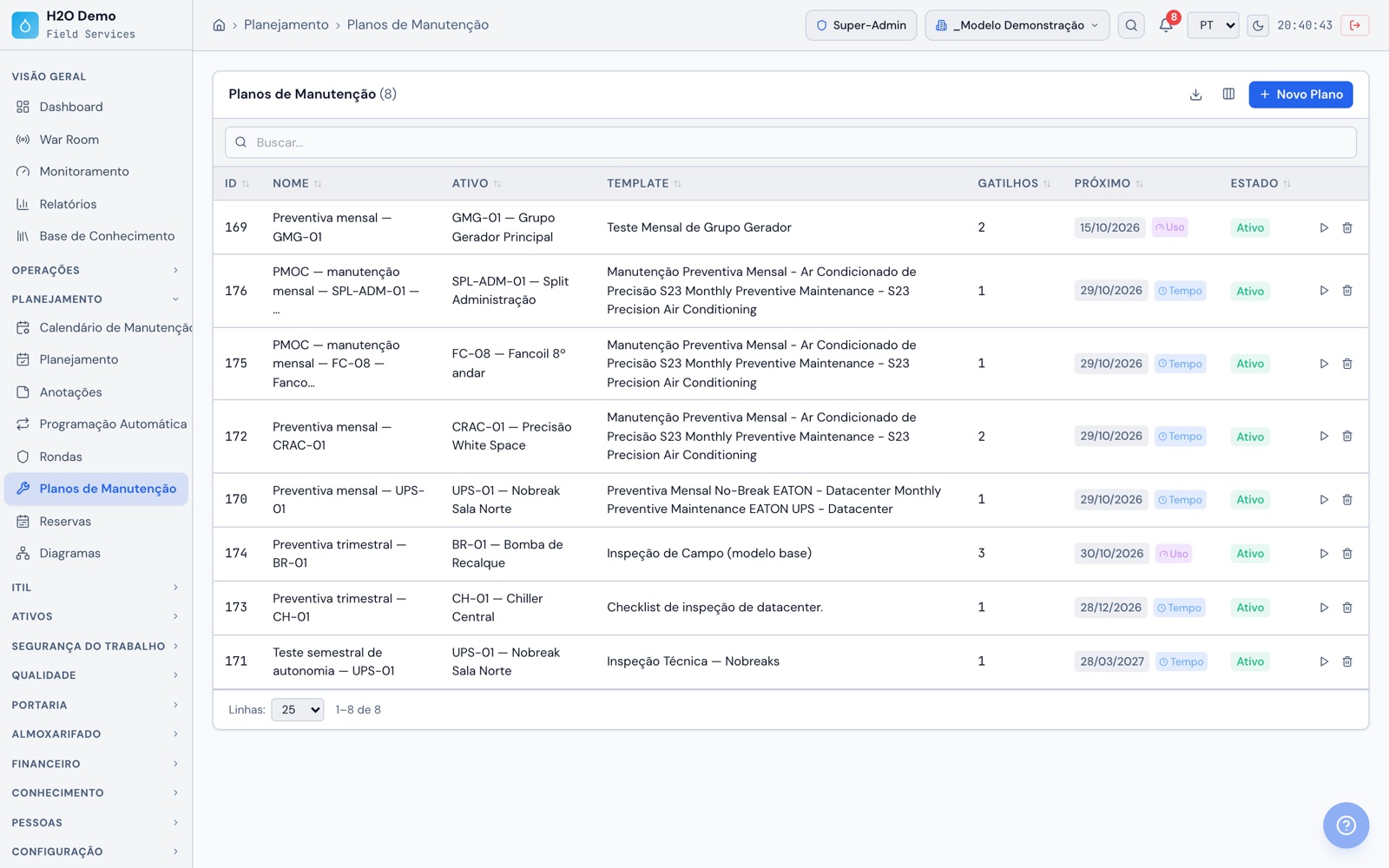Open global search magnifier in top bar
The height and width of the screenshot is (868, 1389).
point(1131,25)
